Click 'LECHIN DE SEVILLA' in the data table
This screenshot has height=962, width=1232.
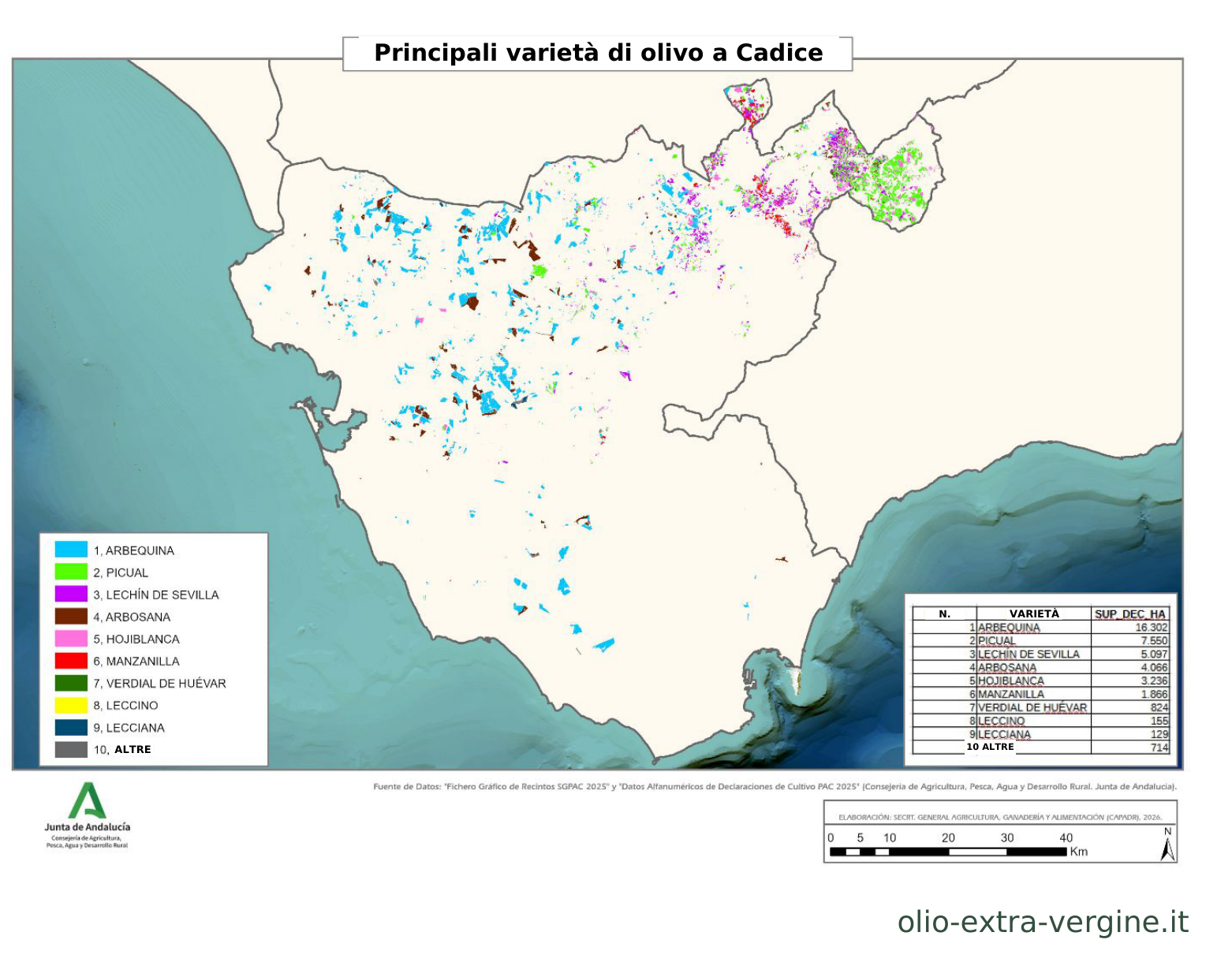pos(1029,654)
